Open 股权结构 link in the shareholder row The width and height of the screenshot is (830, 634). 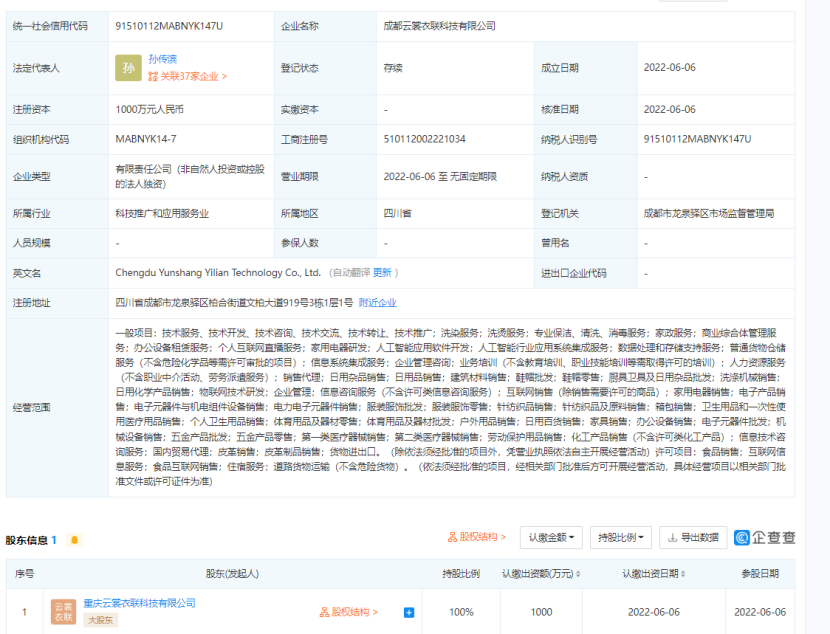(349, 612)
